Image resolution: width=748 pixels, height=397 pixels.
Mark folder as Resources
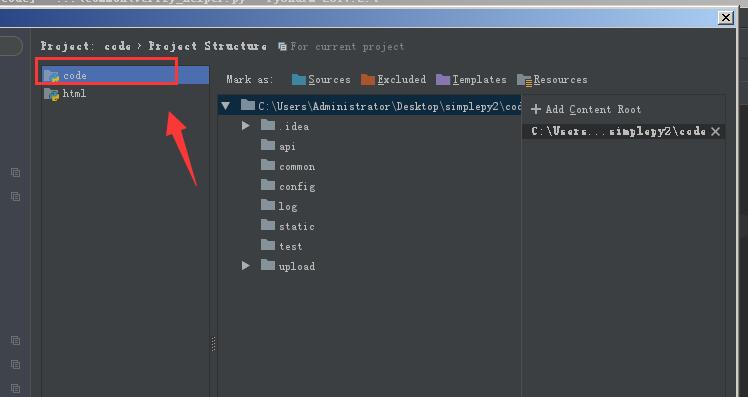coord(552,80)
